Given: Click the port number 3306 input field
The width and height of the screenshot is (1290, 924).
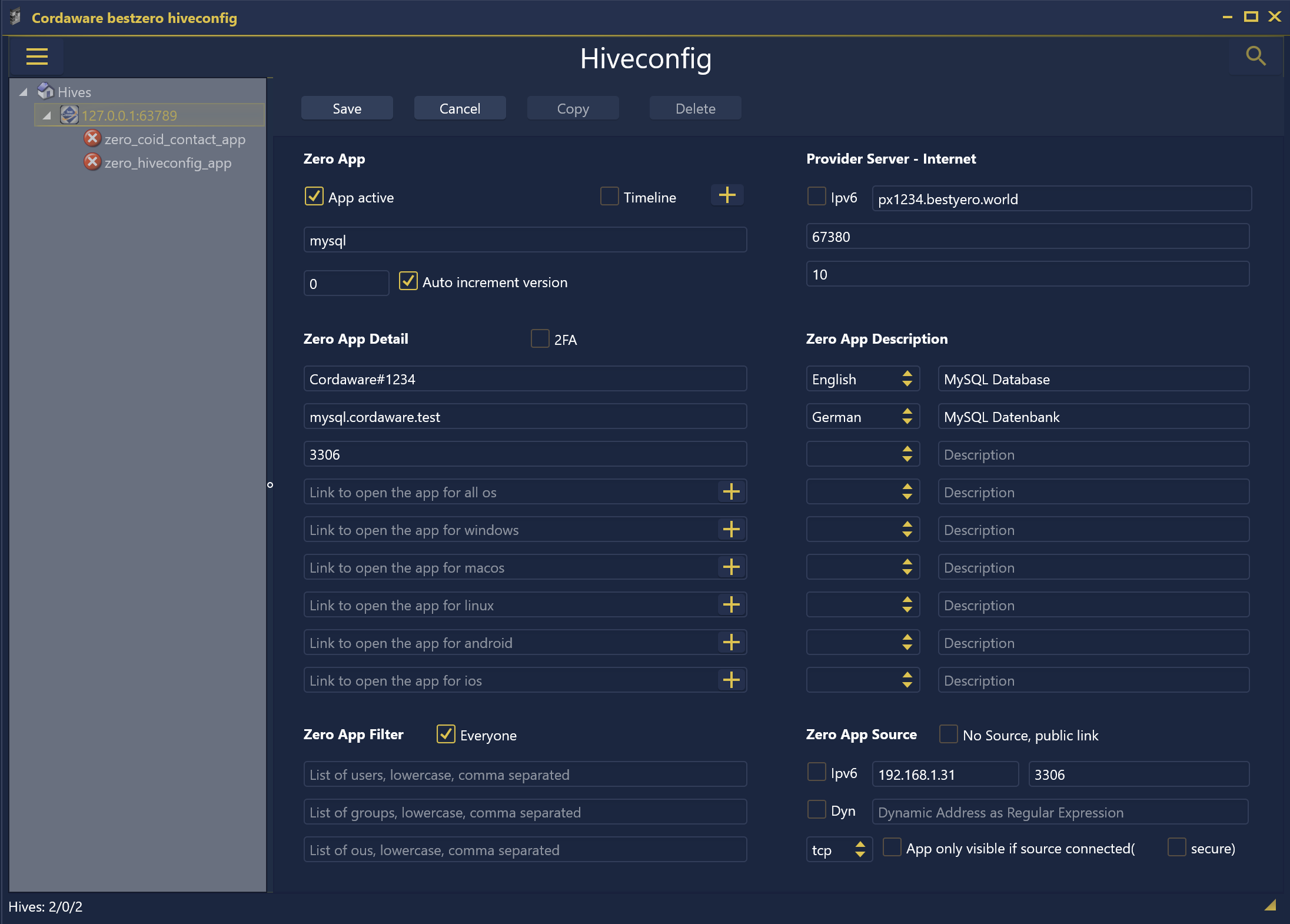Looking at the screenshot, I should click(524, 454).
